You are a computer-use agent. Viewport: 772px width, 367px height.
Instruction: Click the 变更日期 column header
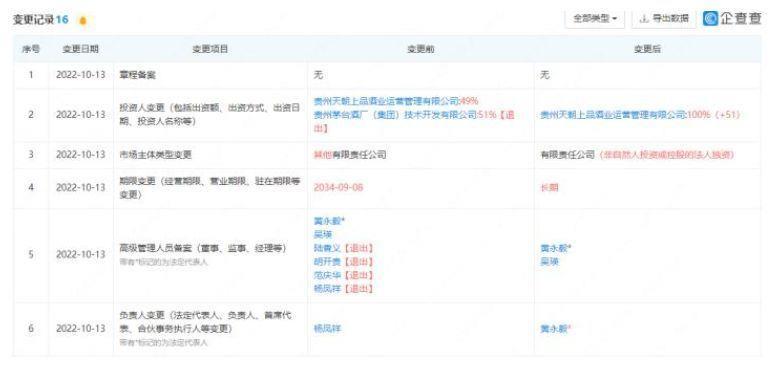[x=81, y=49]
